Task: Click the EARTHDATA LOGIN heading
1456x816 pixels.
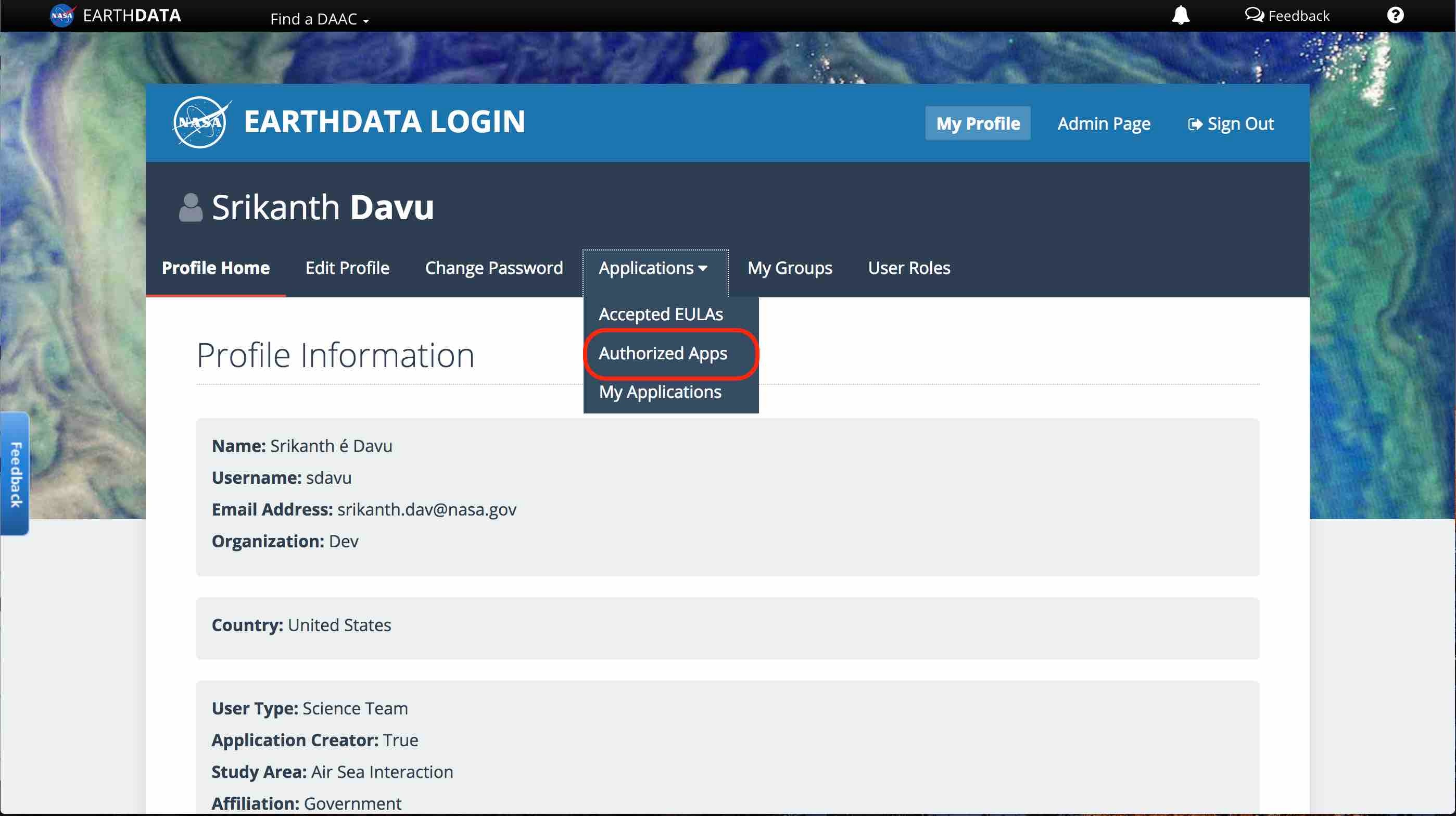Action: [x=384, y=122]
